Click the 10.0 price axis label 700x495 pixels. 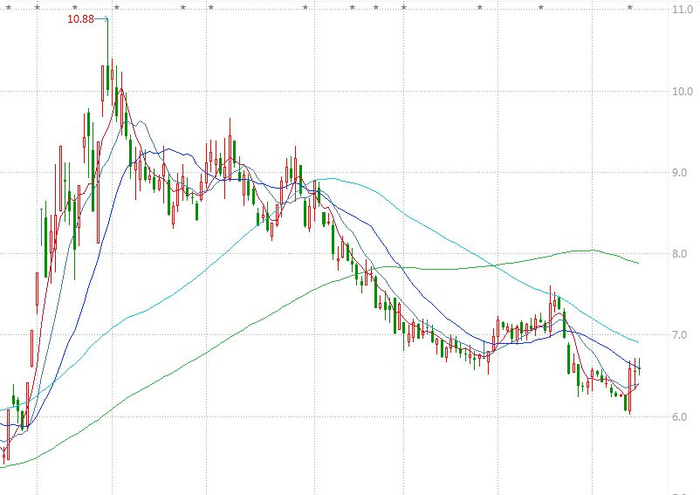(683, 92)
